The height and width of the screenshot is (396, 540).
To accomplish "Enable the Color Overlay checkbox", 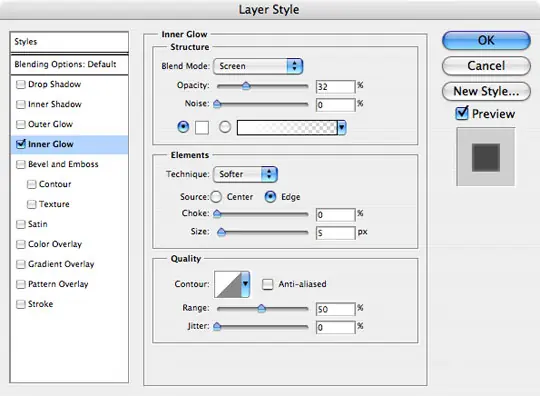I will [x=21, y=244].
